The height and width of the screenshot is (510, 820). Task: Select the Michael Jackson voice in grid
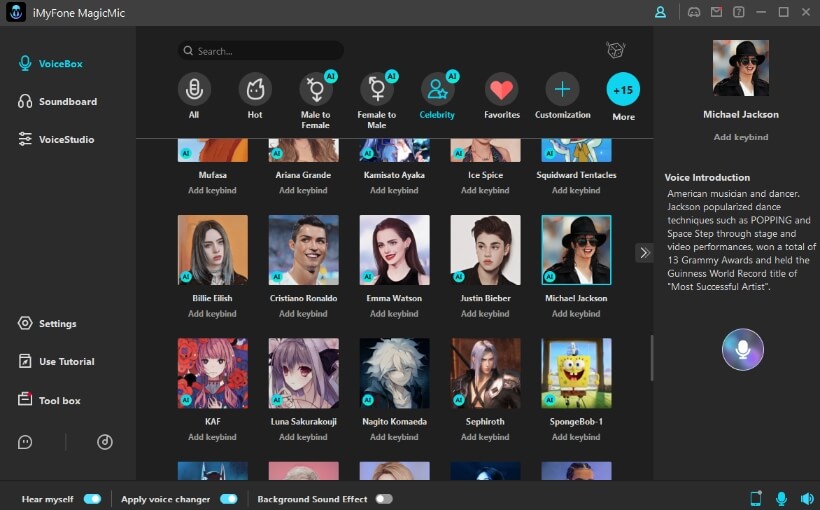coord(576,250)
